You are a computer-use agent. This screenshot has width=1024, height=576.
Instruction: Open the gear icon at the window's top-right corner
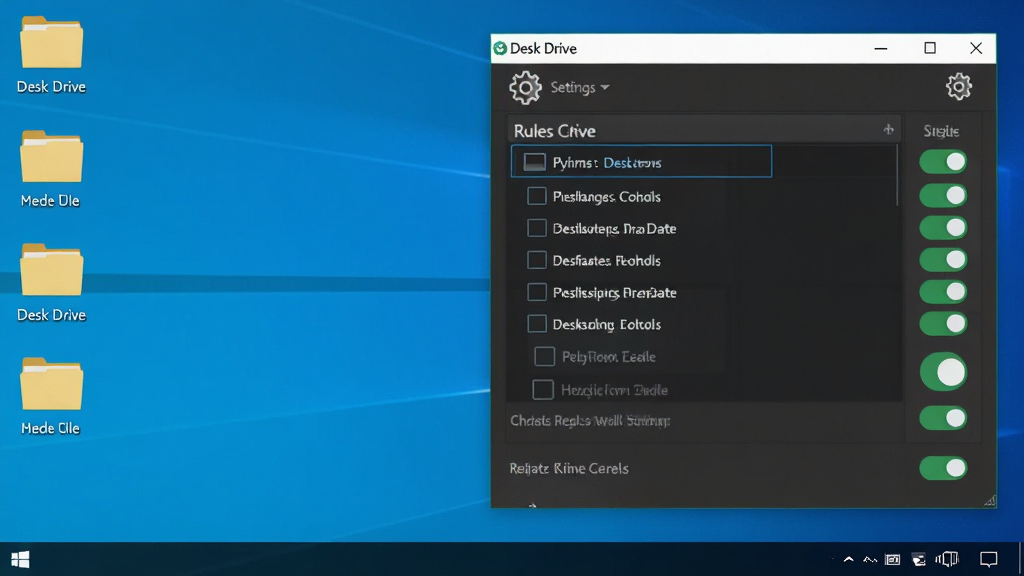959,86
